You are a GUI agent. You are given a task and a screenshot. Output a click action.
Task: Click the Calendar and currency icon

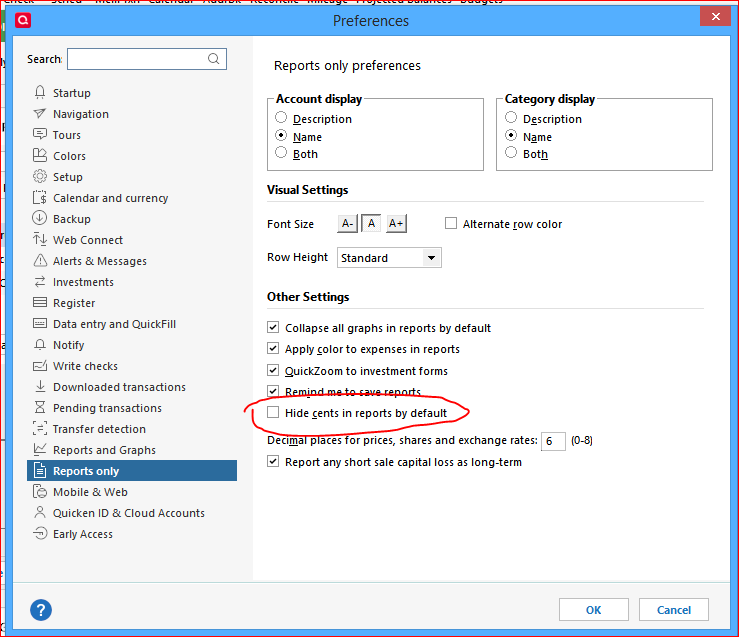coord(40,197)
